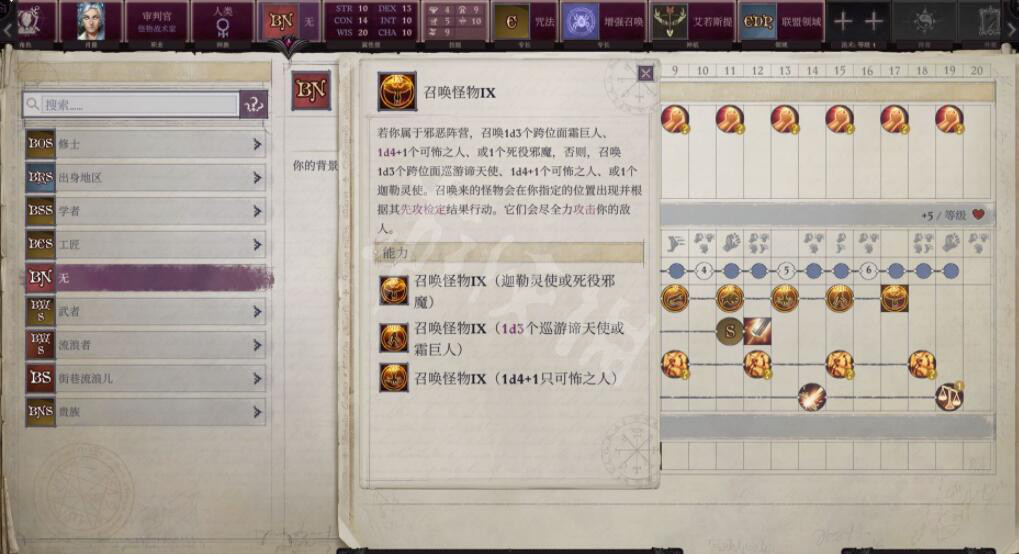Open the 联盟领域 domain tab
The height and width of the screenshot is (554, 1019).
click(x=780, y=21)
